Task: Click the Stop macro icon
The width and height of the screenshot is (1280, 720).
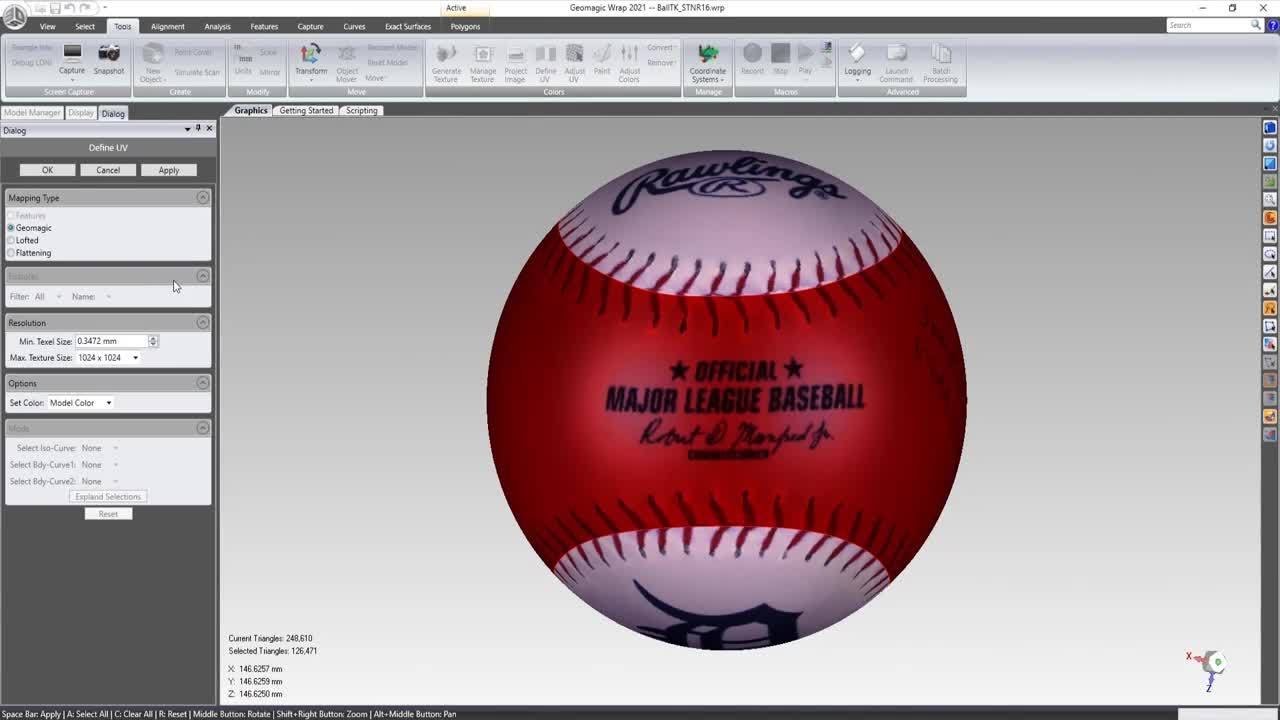Action: point(780,59)
